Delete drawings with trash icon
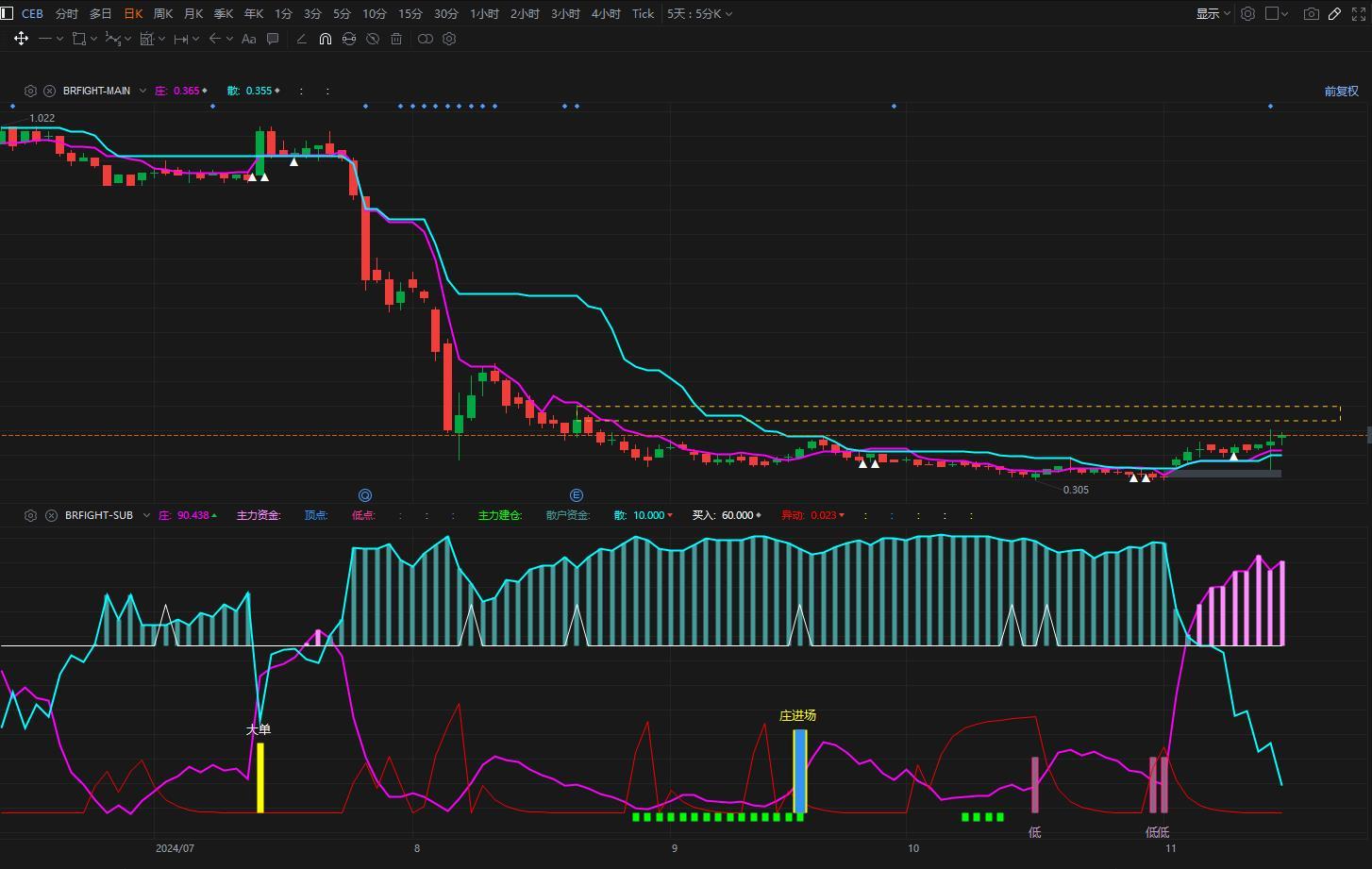Screen dimensions: 1372x869 (396, 39)
